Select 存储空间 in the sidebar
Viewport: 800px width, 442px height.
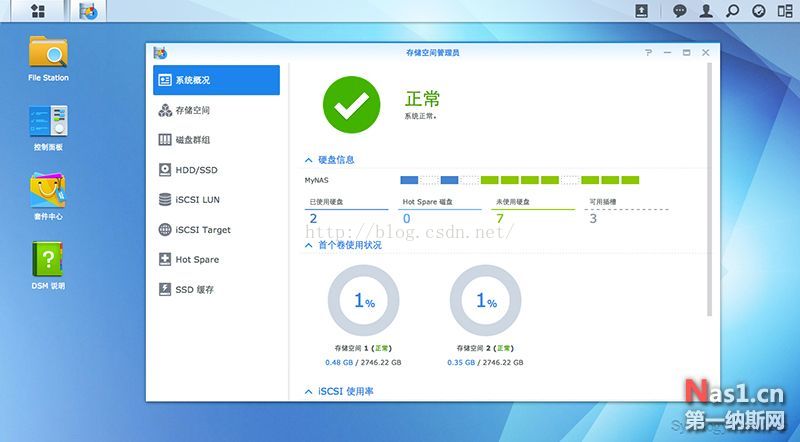pos(192,110)
